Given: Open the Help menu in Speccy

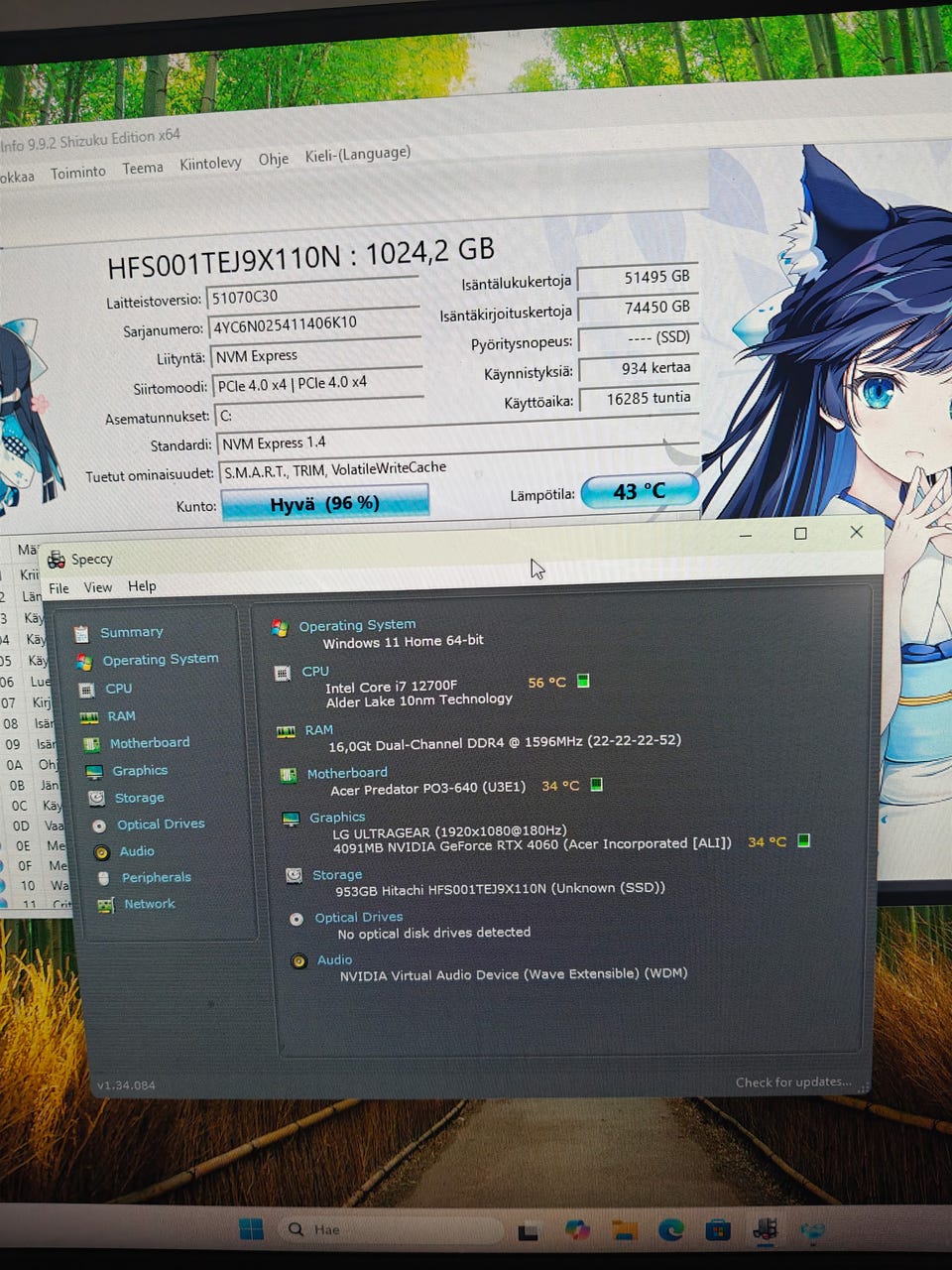Looking at the screenshot, I should [x=142, y=586].
